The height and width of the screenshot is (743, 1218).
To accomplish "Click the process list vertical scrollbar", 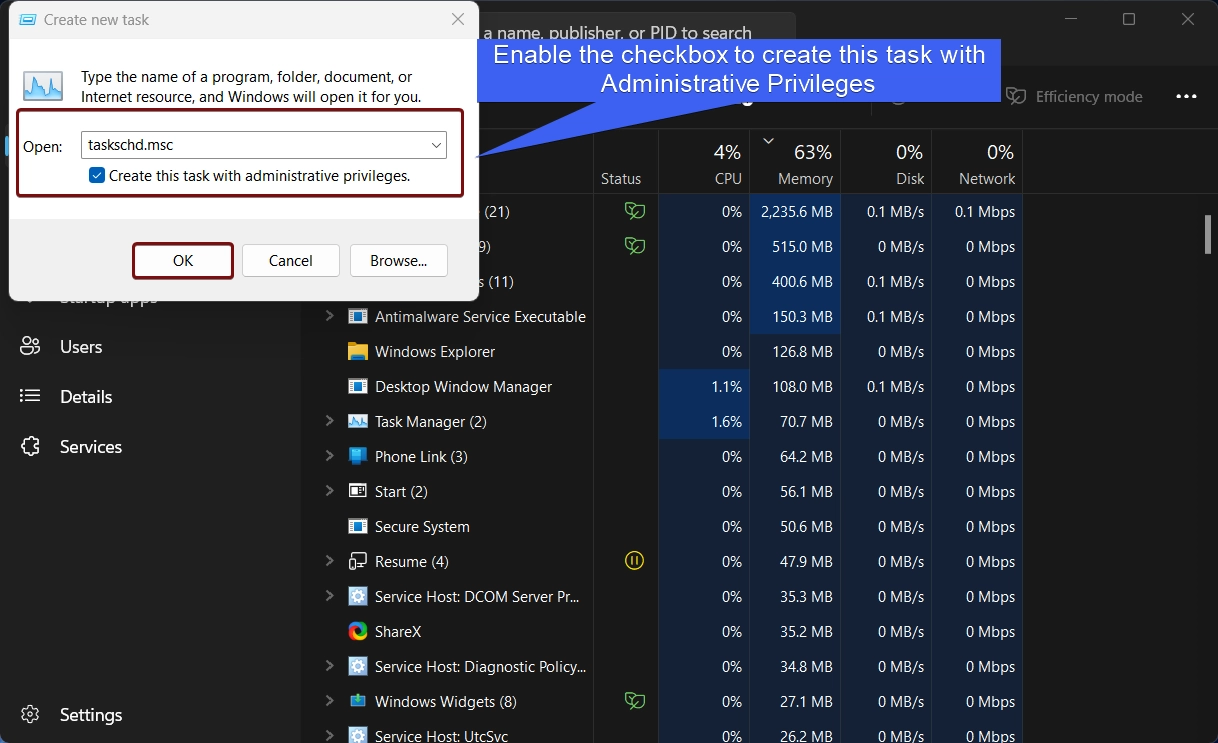I will click(x=1207, y=235).
